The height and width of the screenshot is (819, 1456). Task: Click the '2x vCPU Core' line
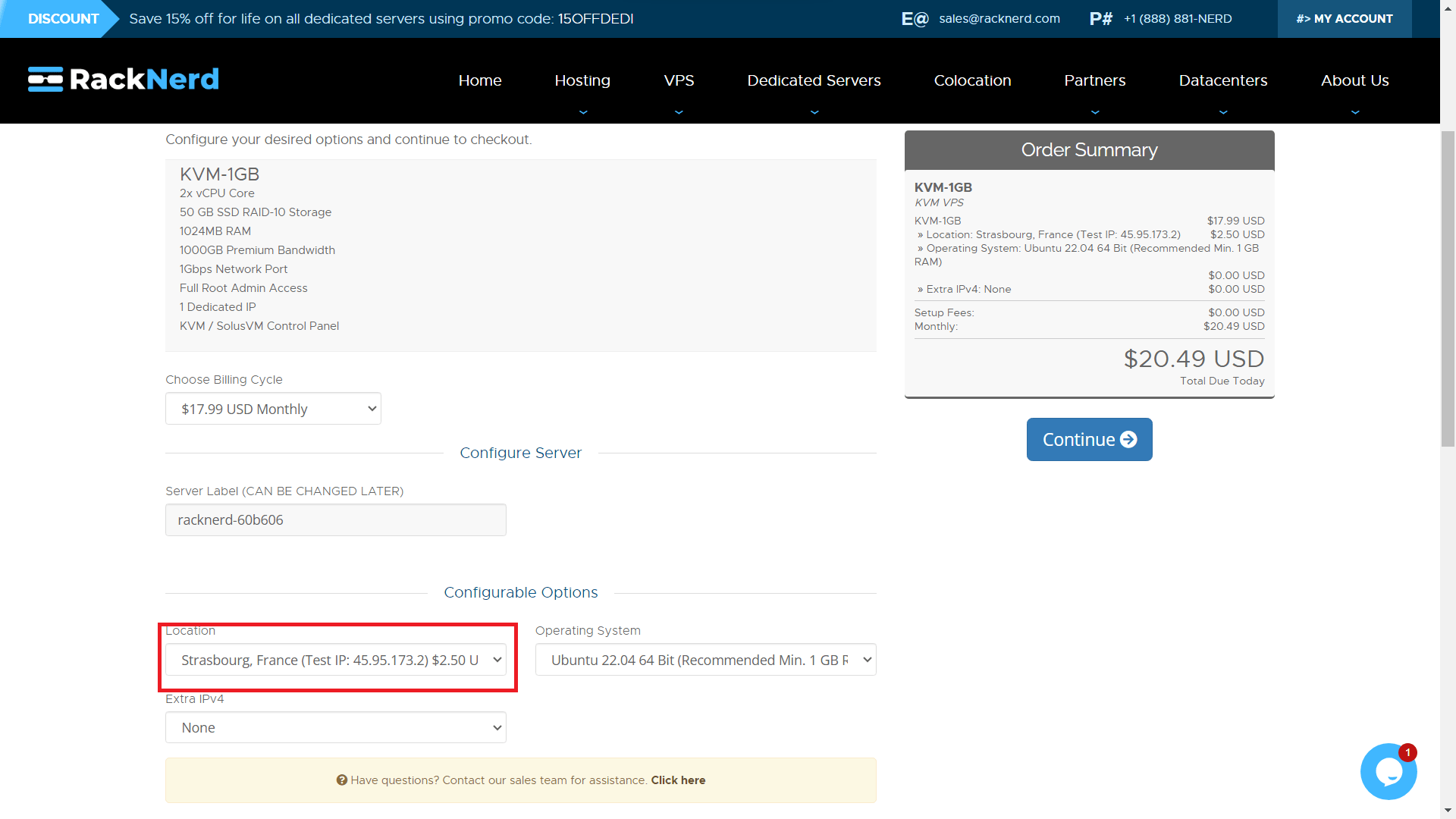pos(217,193)
